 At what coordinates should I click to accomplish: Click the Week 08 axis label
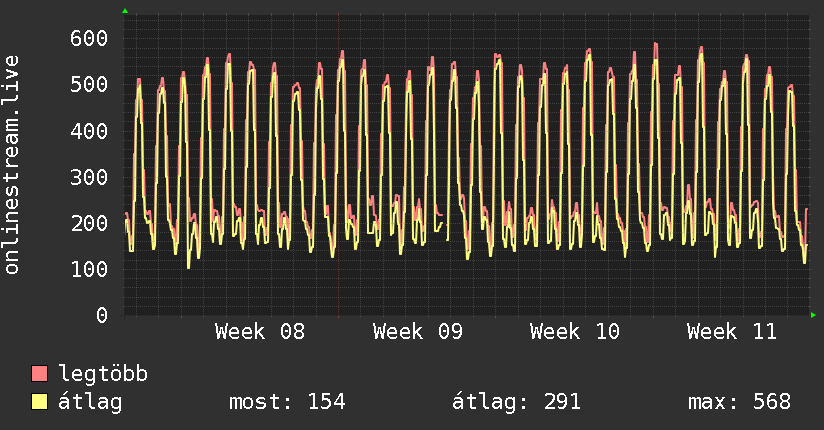(260, 332)
